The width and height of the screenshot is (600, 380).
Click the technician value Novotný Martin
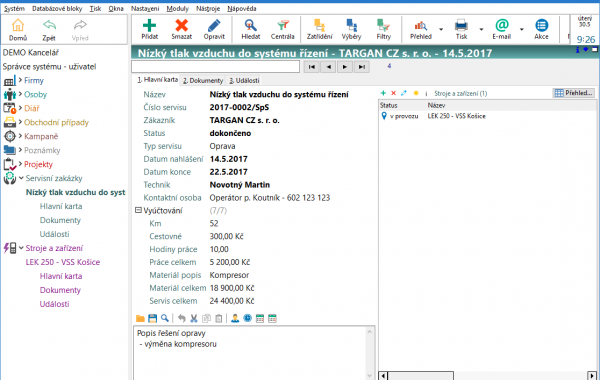coord(240,185)
